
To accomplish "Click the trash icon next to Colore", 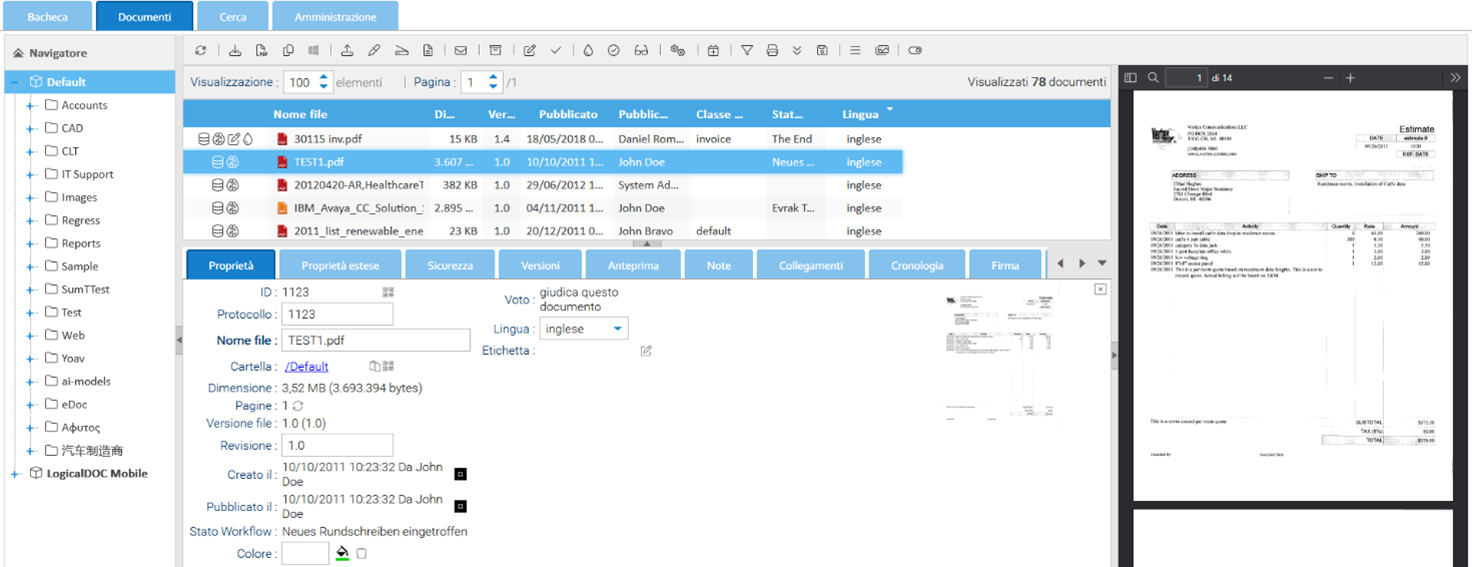I will pyautogui.click(x=362, y=553).
